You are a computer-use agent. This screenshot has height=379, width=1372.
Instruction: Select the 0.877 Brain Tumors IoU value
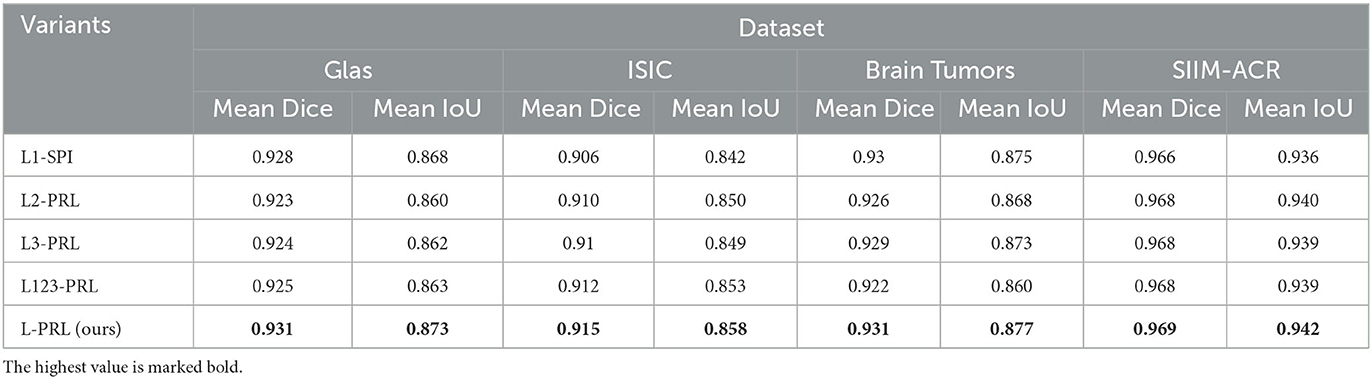(x=1012, y=327)
